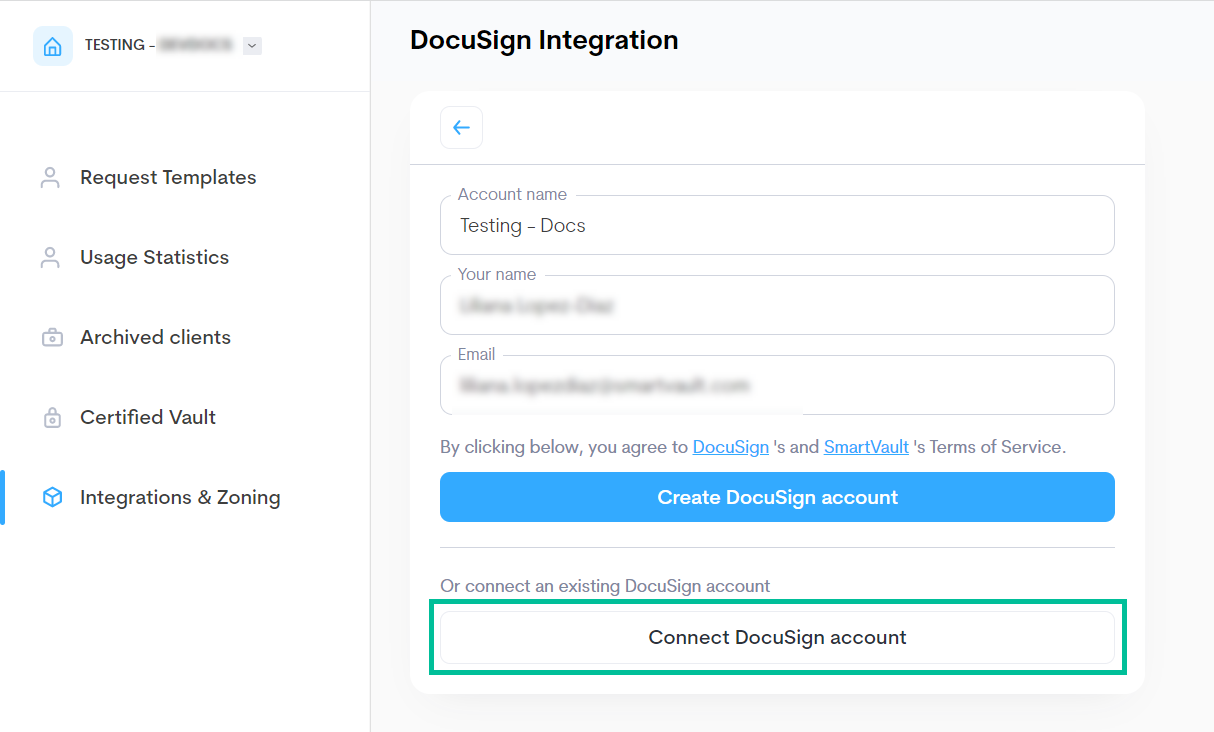
Task: Click the Usage Statistics person icon
Action: (51, 257)
